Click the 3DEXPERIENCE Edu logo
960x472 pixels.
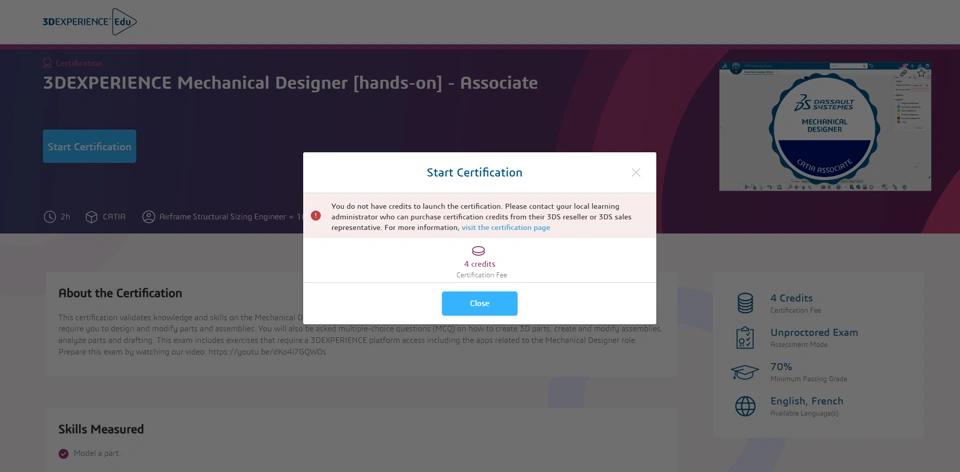pyautogui.click(x=89, y=21)
